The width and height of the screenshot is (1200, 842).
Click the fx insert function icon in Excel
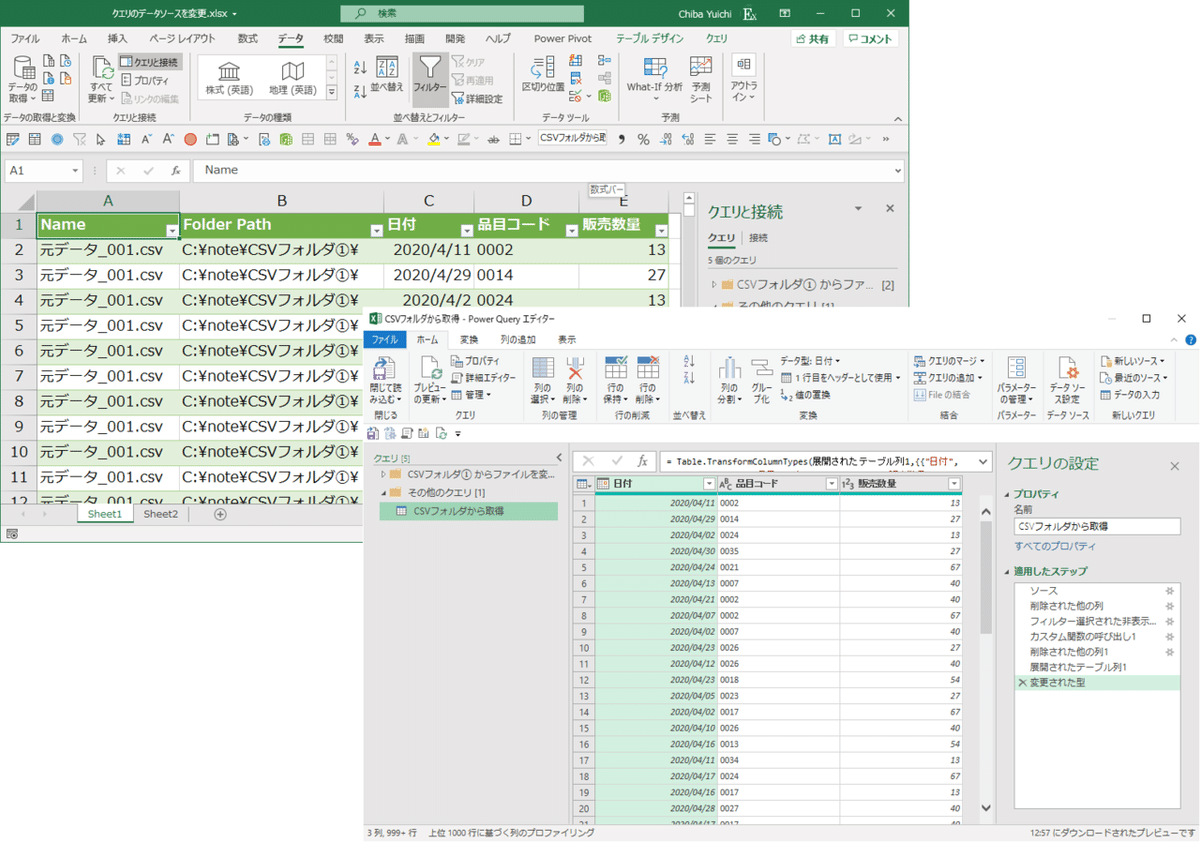(x=175, y=171)
